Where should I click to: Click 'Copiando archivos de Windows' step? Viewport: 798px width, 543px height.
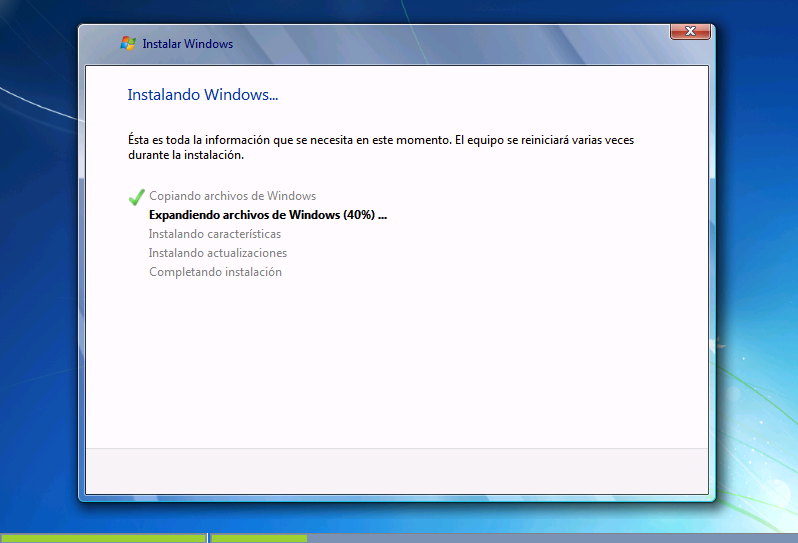click(x=233, y=196)
